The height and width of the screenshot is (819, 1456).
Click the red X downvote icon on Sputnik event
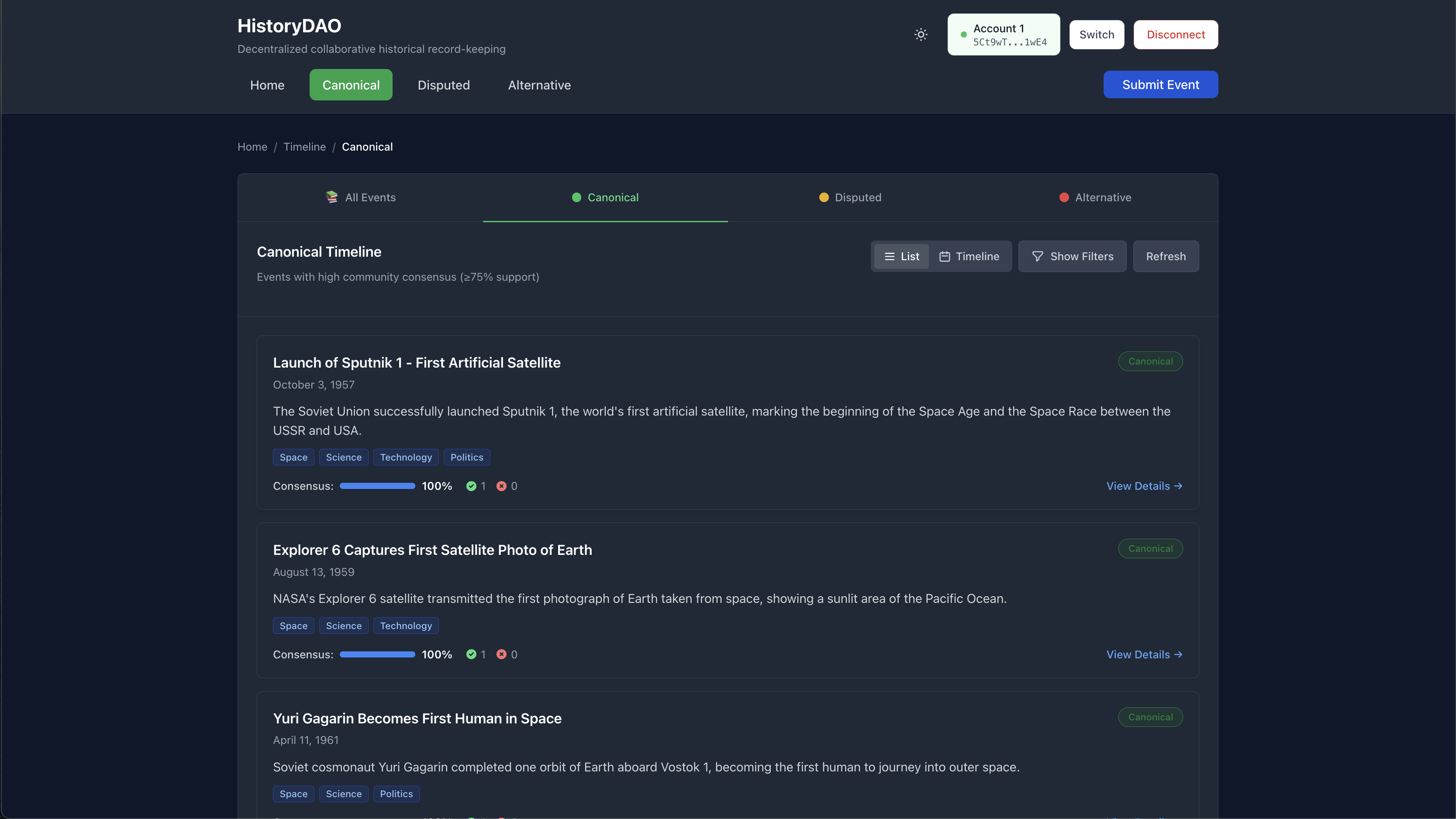click(501, 486)
